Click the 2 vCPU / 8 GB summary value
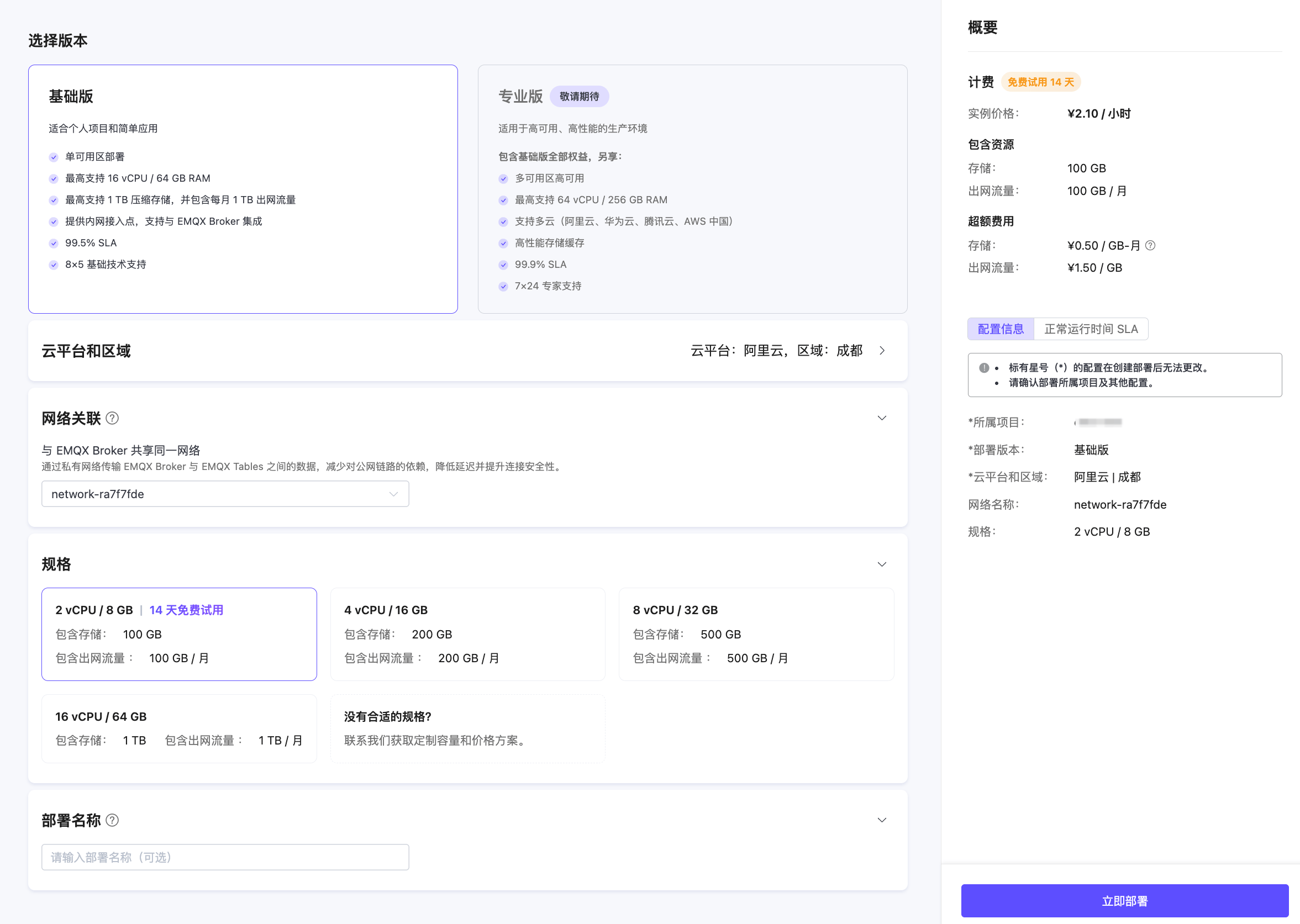1300x924 pixels. coord(1112,531)
